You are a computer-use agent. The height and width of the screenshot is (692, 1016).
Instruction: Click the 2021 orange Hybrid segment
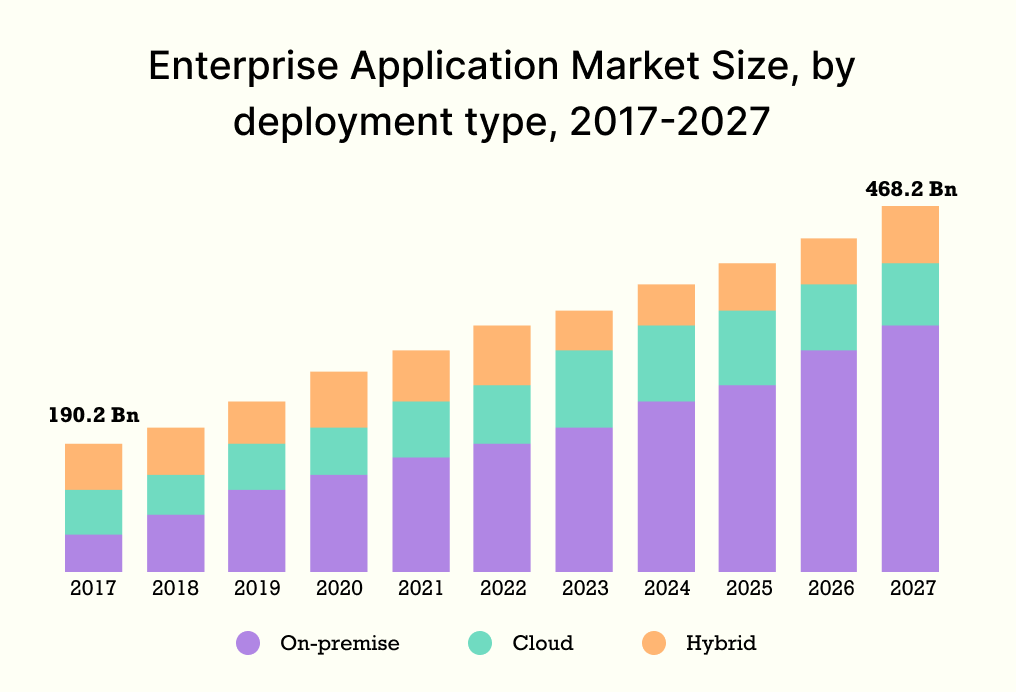tap(421, 376)
